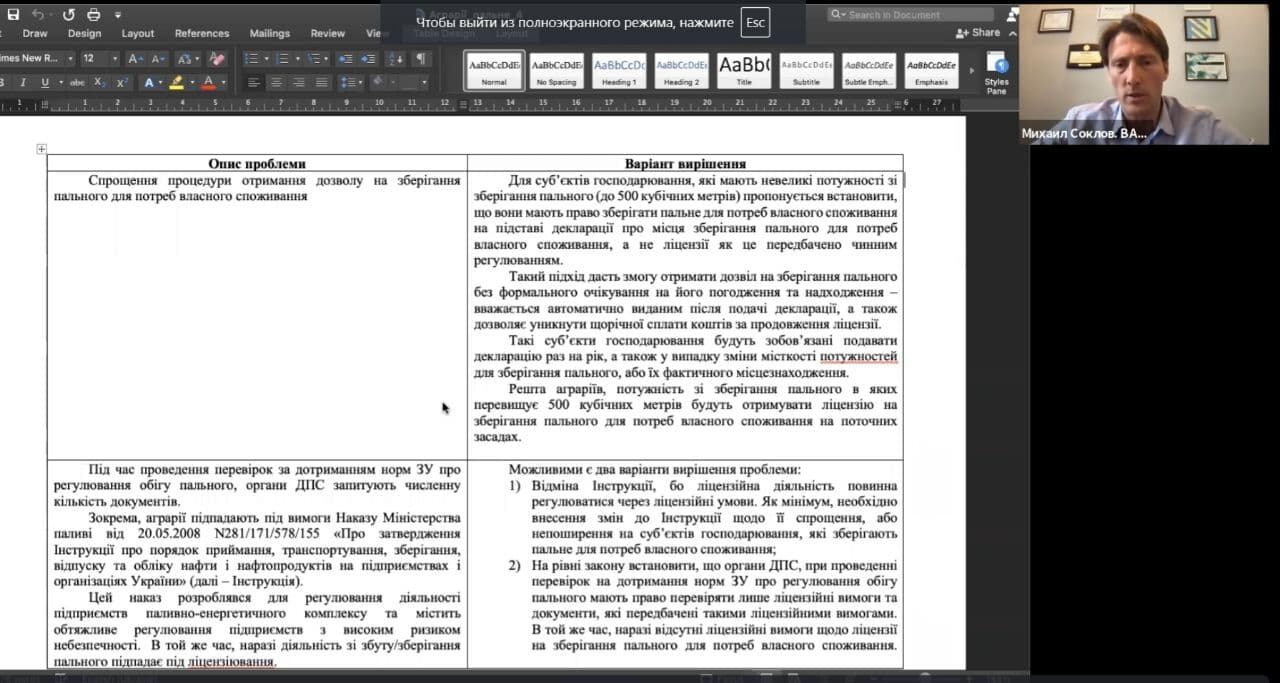Open the Customize Quick Access Toolbar arrow
Viewport: 1280px width, 683px height.
pos(117,15)
